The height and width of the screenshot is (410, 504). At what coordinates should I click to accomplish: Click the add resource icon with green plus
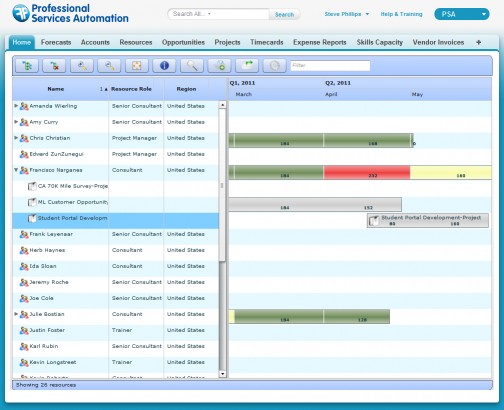[x=219, y=66]
